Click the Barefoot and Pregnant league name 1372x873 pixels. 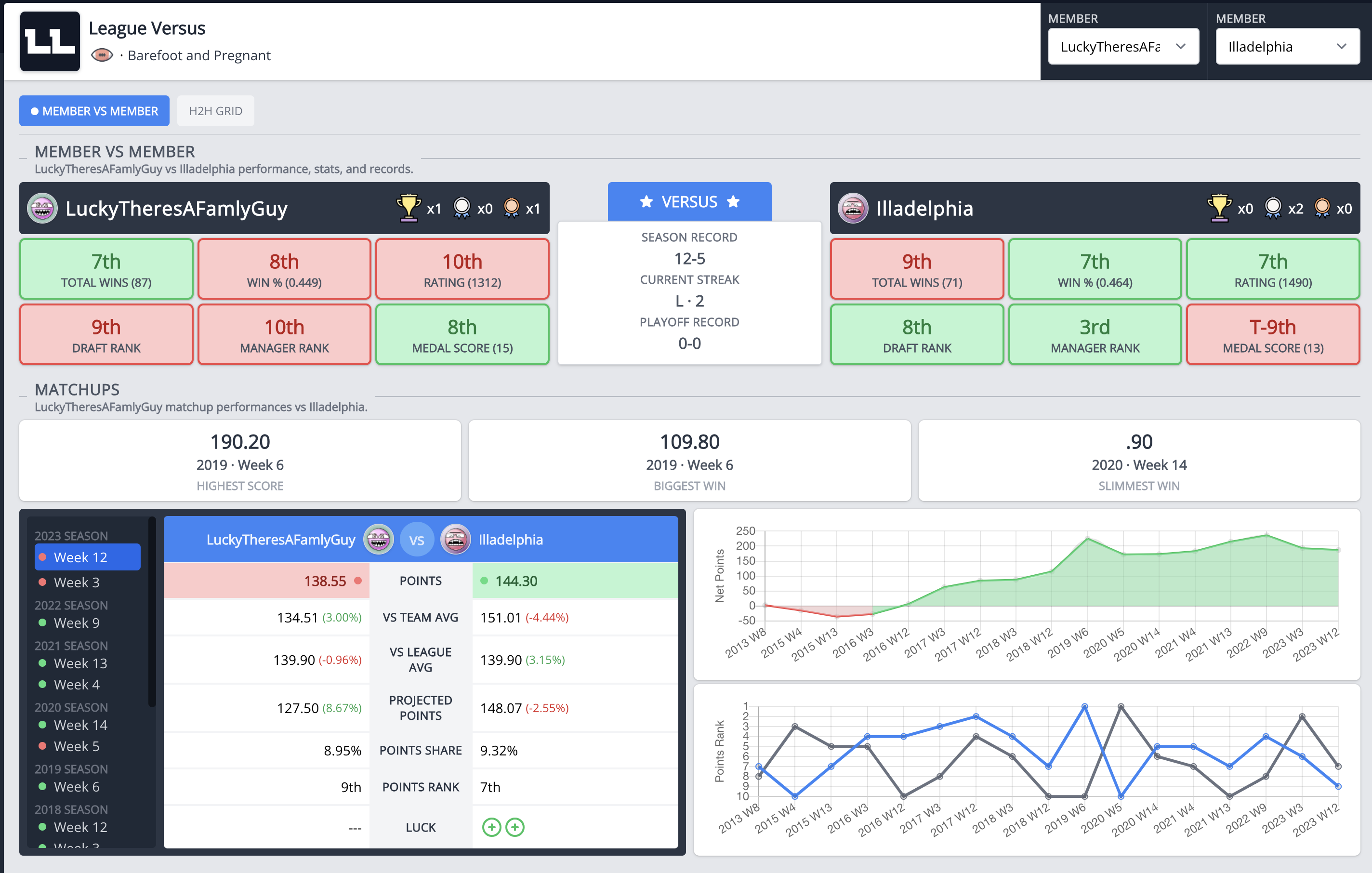click(199, 55)
